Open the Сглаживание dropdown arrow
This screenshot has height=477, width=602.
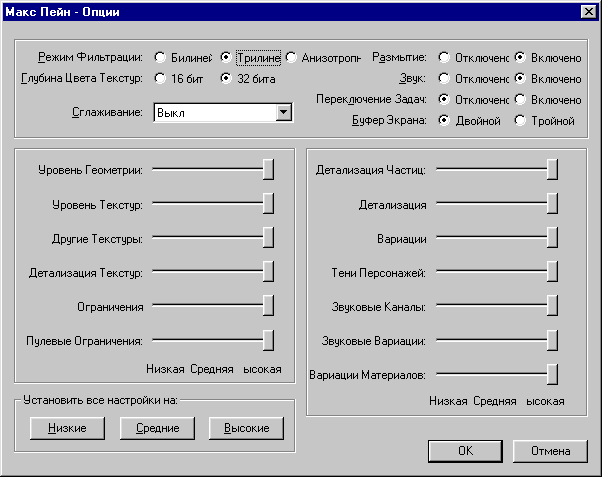(x=284, y=113)
